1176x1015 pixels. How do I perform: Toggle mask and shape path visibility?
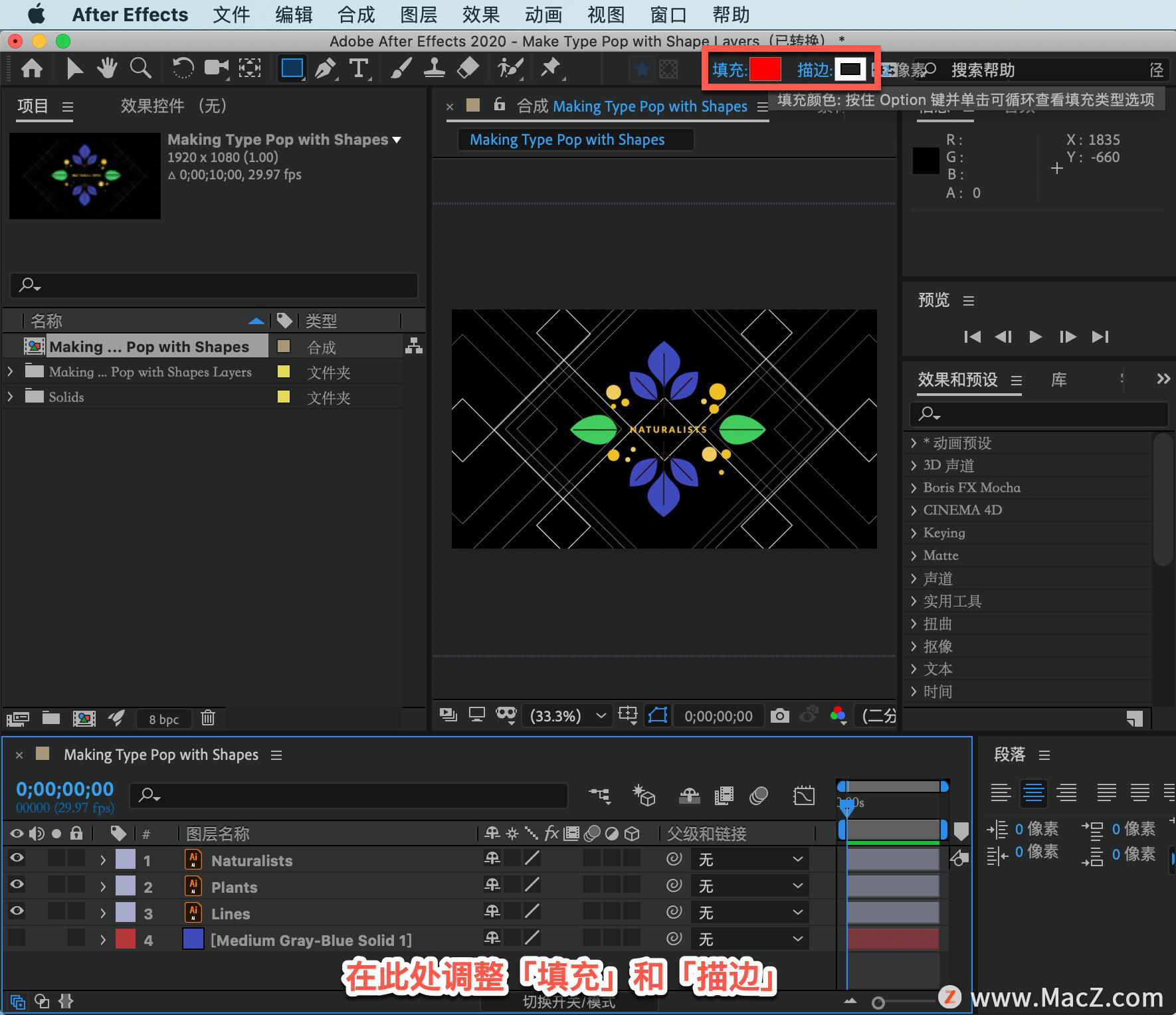coord(658,715)
